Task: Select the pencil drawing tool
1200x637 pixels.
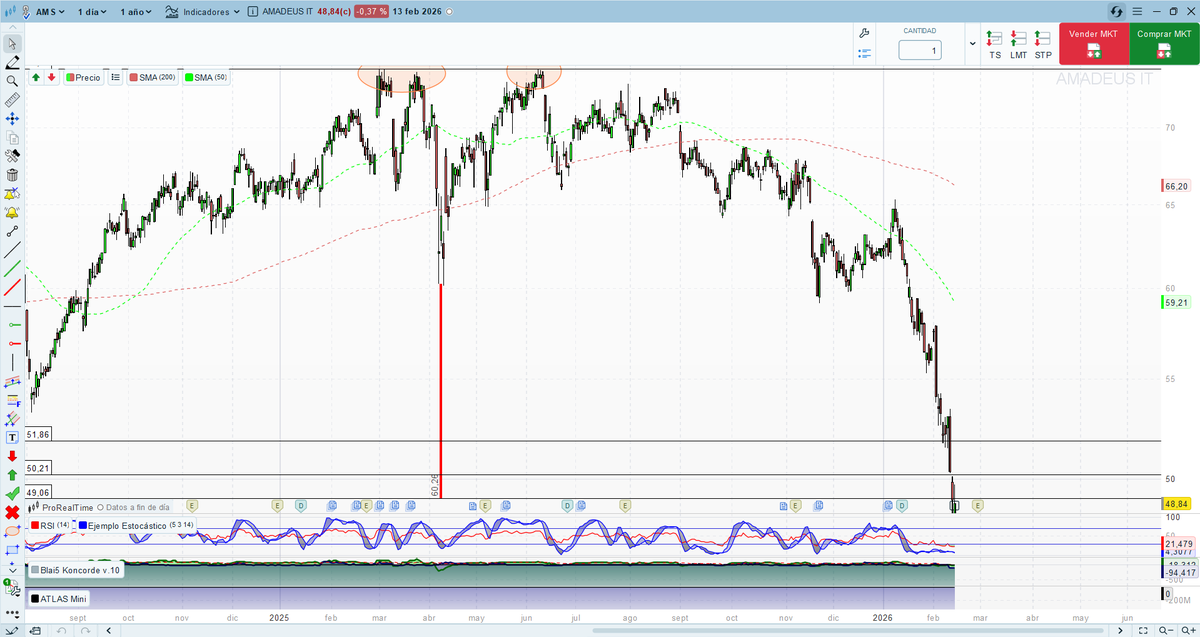Action: [x=12, y=62]
